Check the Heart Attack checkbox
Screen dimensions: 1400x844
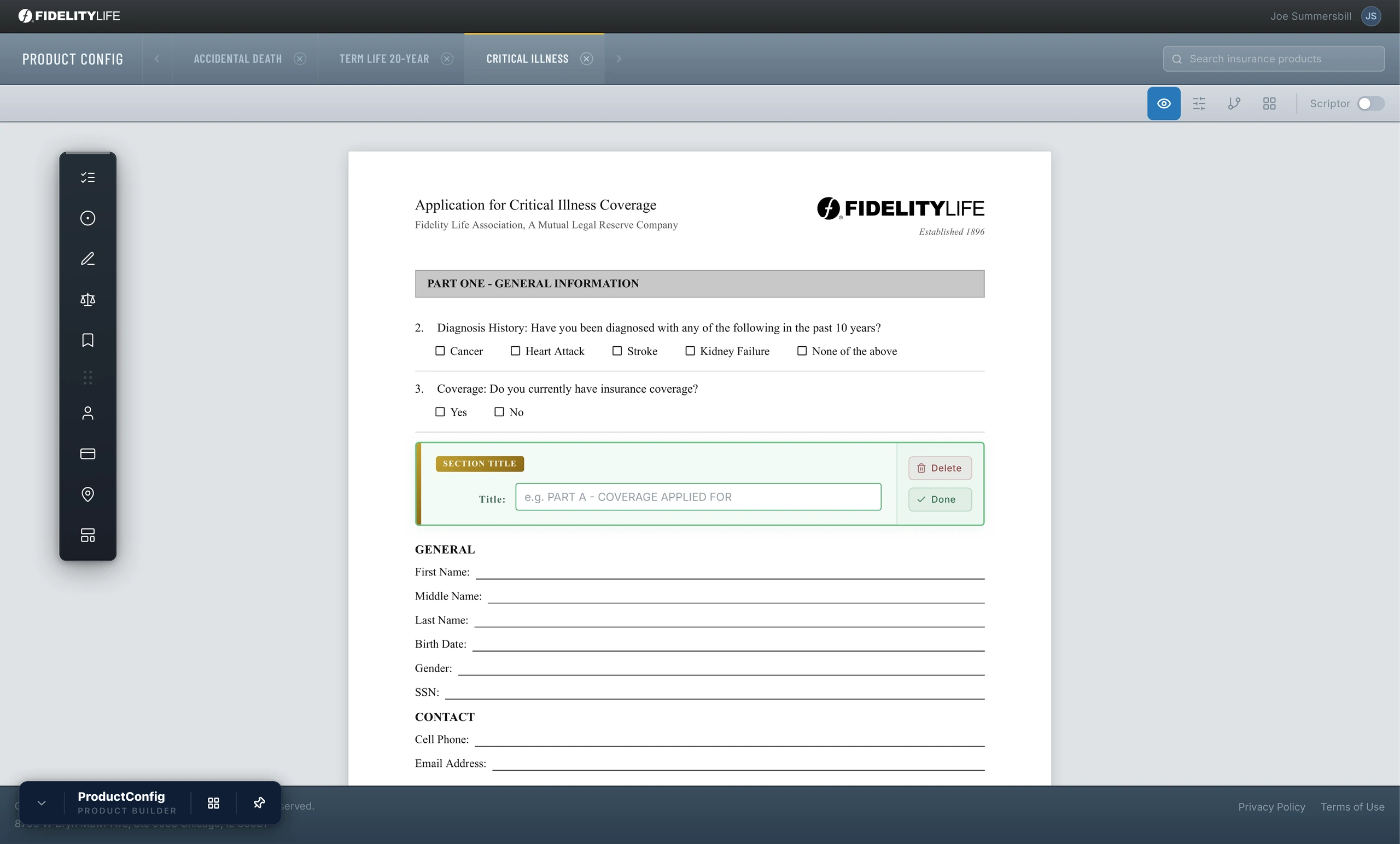(x=515, y=351)
